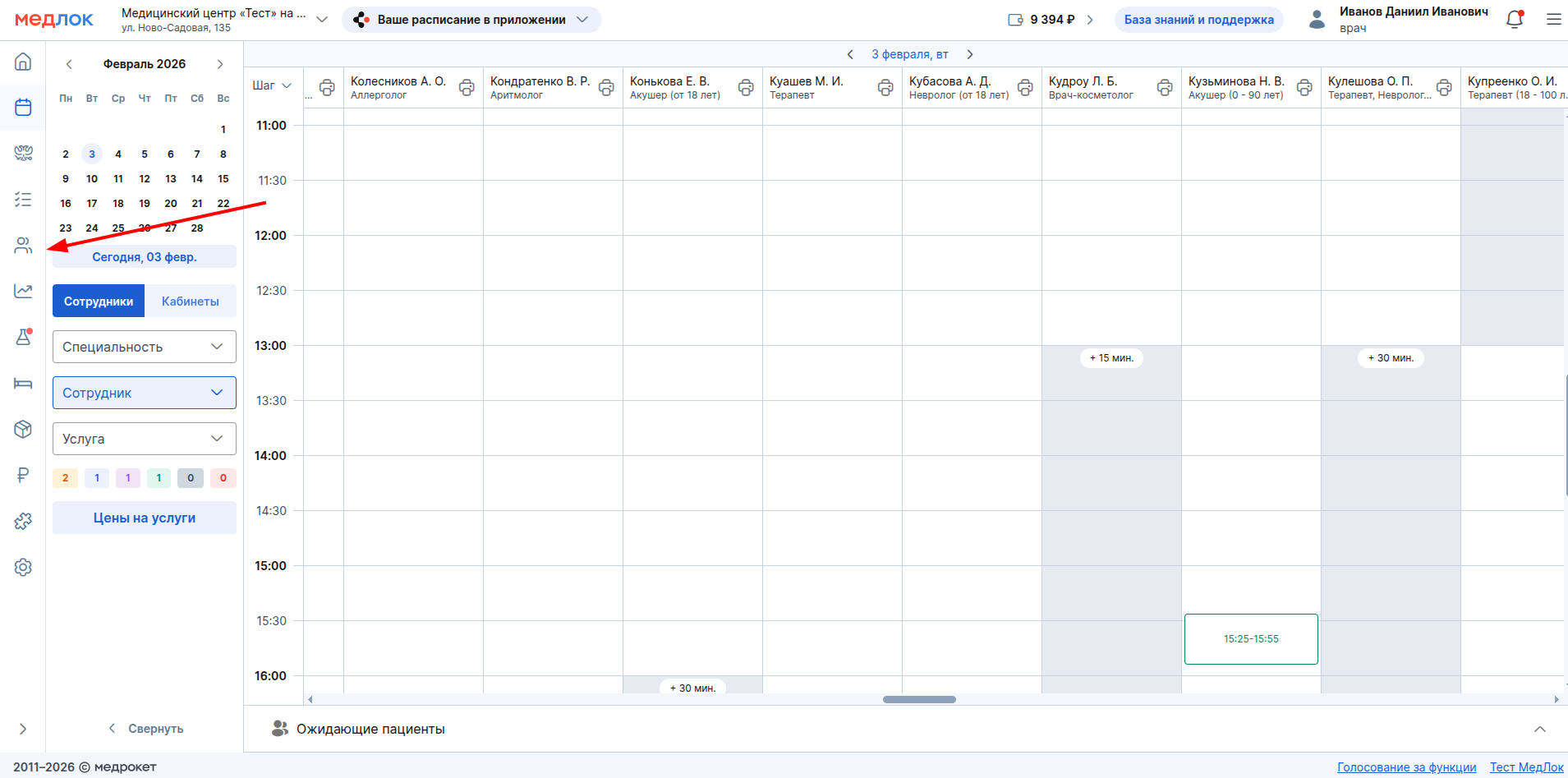
Task: Toggle the gray status counter showing 0
Action: (x=191, y=478)
